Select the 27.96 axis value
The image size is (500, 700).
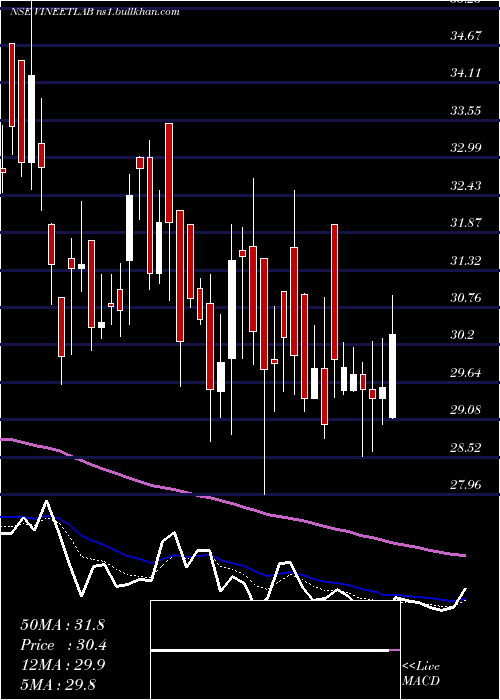coord(466,485)
